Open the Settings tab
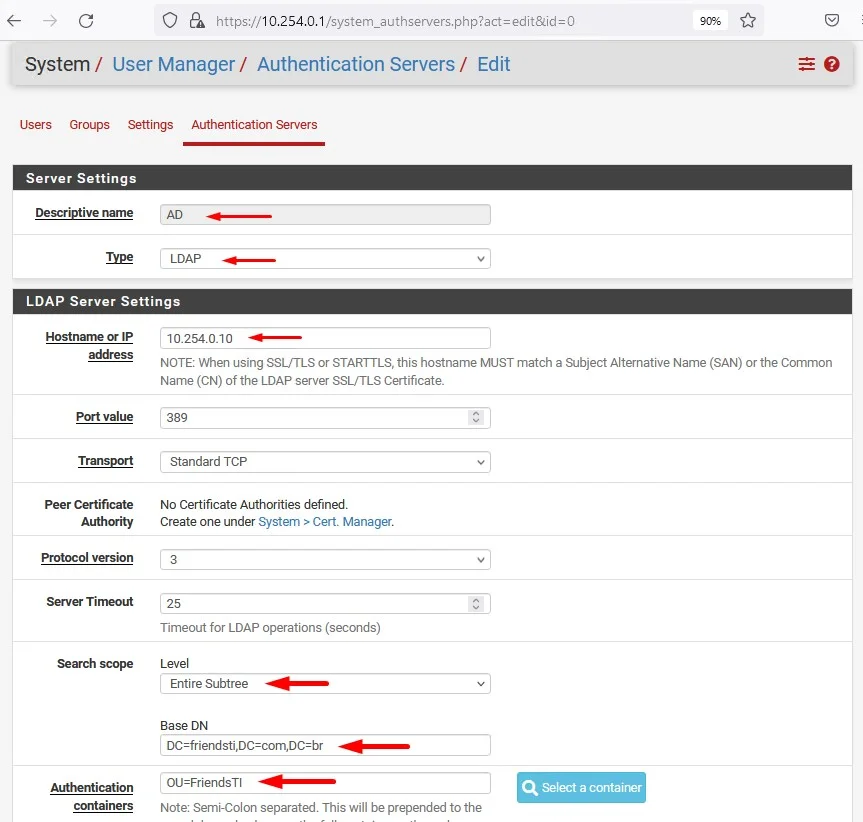The image size is (863, 822). pyautogui.click(x=150, y=125)
